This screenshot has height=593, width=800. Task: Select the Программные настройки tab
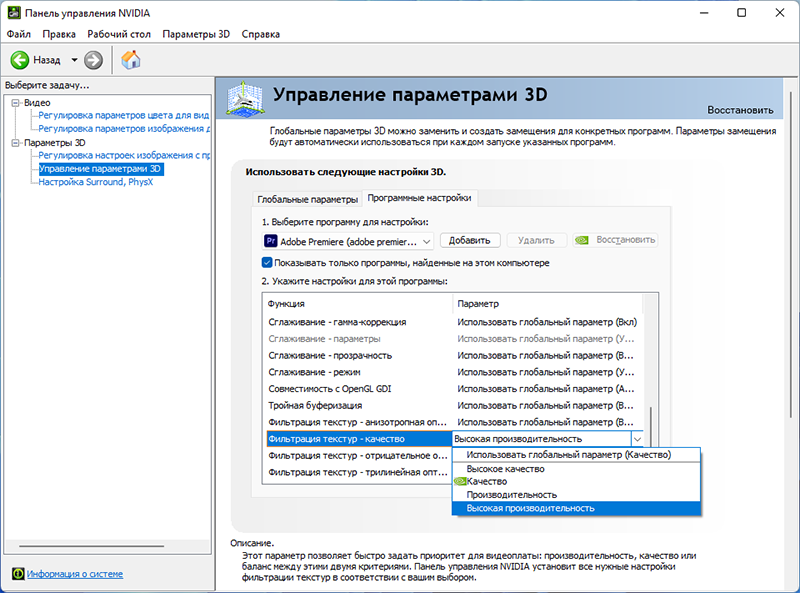(419, 198)
